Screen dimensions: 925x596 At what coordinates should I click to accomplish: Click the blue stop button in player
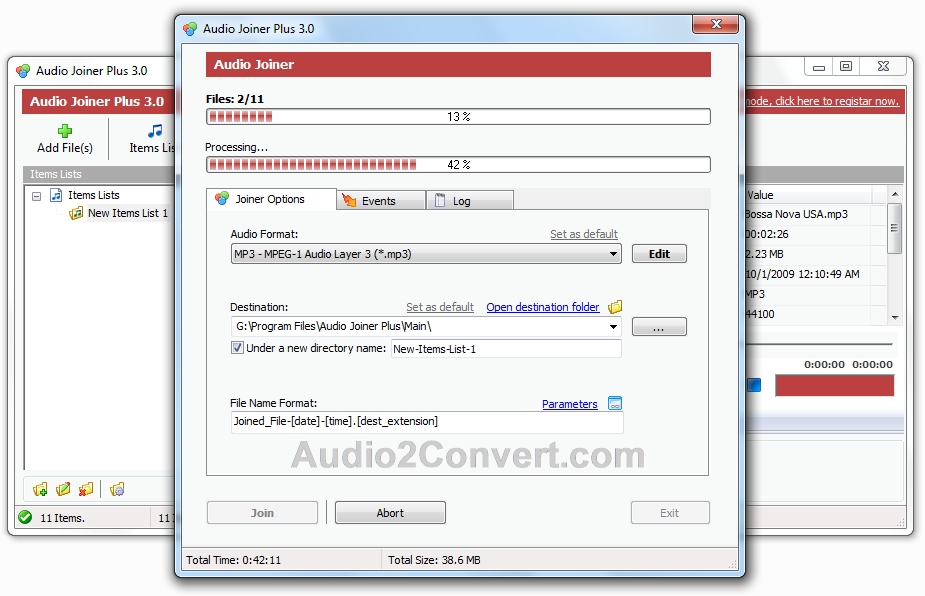point(754,385)
